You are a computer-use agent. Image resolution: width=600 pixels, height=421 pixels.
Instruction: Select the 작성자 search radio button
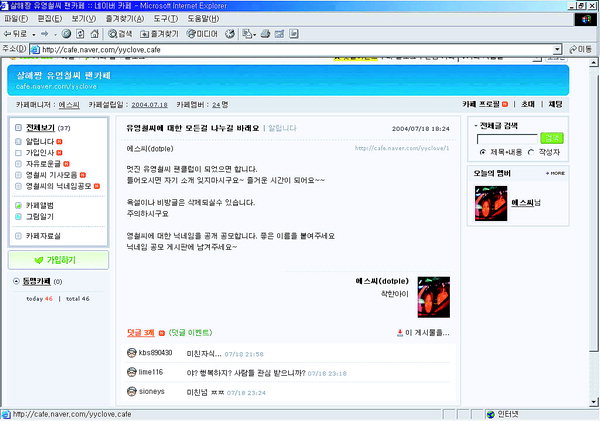tap(532, 152)
